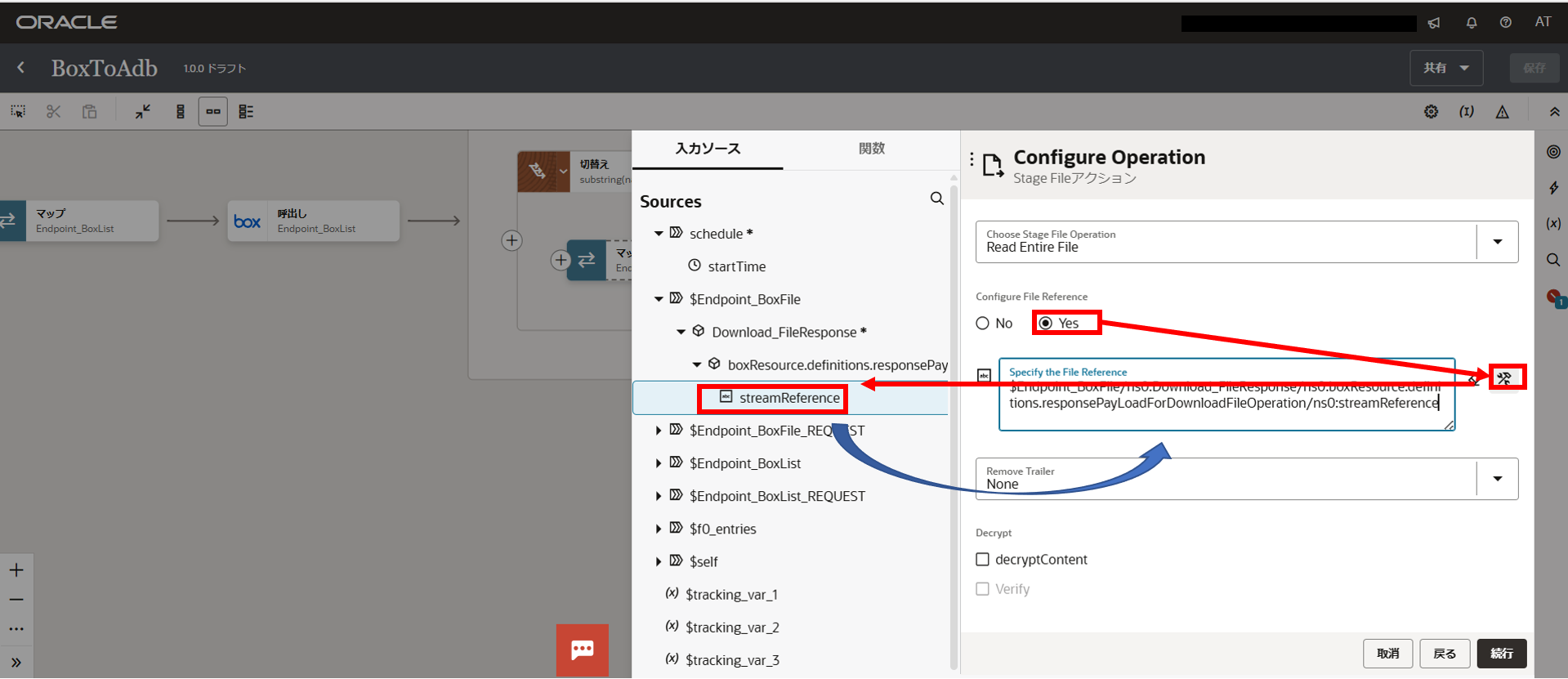Zoom in on the canvas
The image size is (1568, 679).
(x=16, y=570)
